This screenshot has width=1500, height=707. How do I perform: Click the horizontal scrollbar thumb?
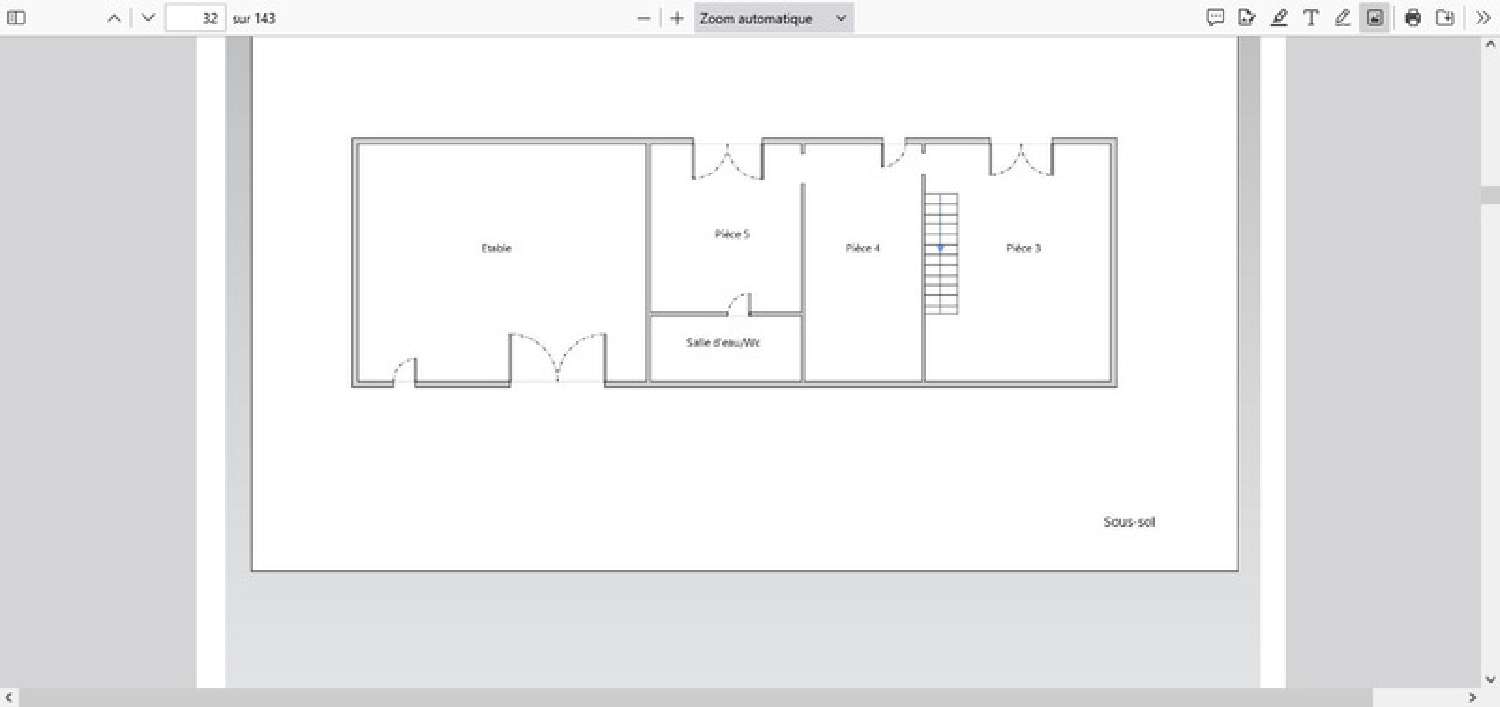pos(695,698)
